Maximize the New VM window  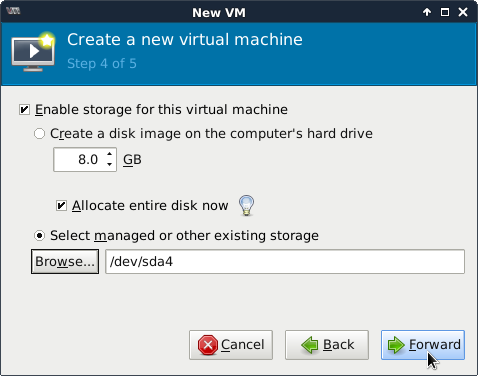[x=445, y=12]
